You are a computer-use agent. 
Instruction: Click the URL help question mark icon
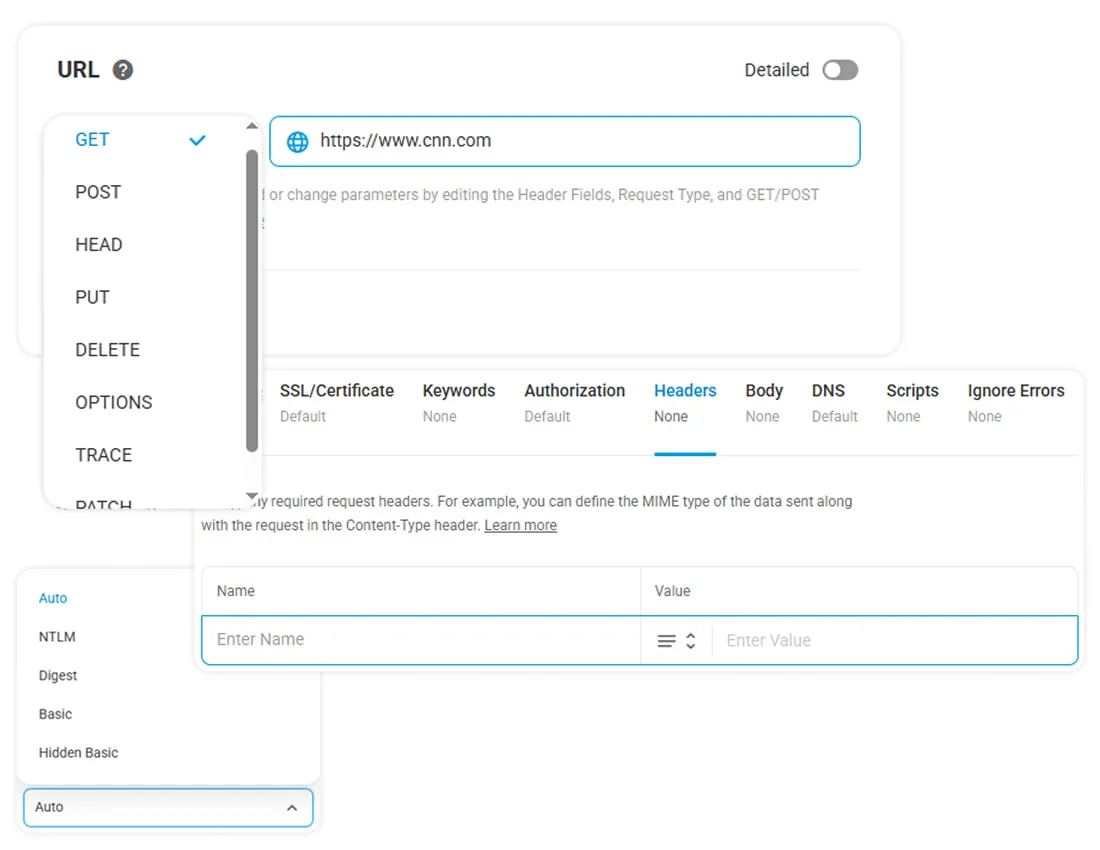(x=123, y=70)
